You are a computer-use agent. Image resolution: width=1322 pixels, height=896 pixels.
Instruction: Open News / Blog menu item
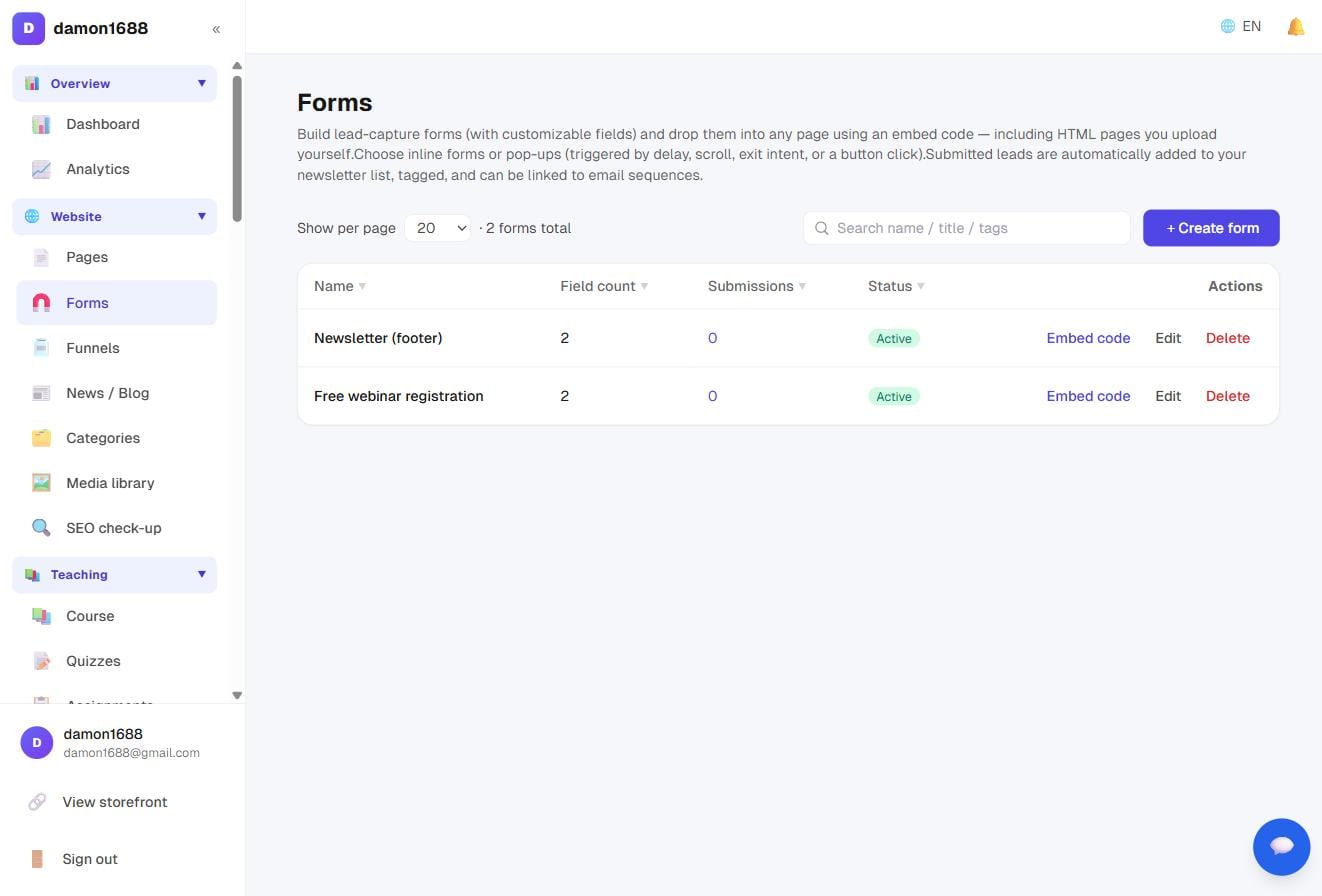click(116, 393)
